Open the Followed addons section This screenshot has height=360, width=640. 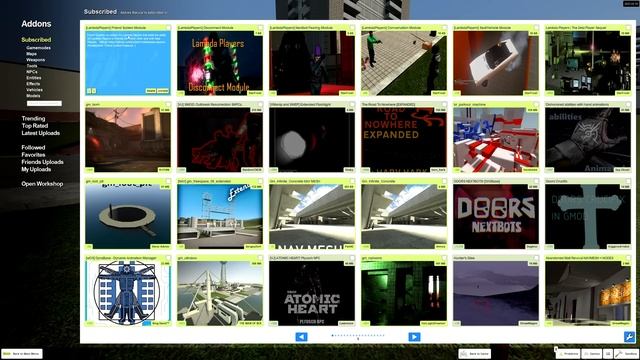[33, 147]
